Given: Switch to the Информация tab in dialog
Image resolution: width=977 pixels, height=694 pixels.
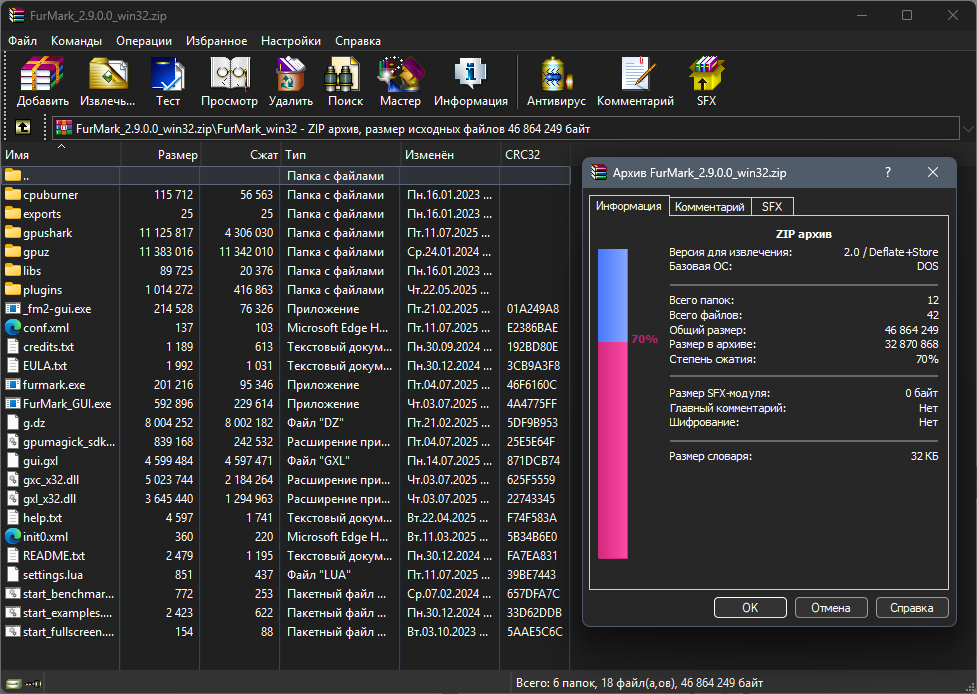Looking at the screenshot, I should (629, 206).
